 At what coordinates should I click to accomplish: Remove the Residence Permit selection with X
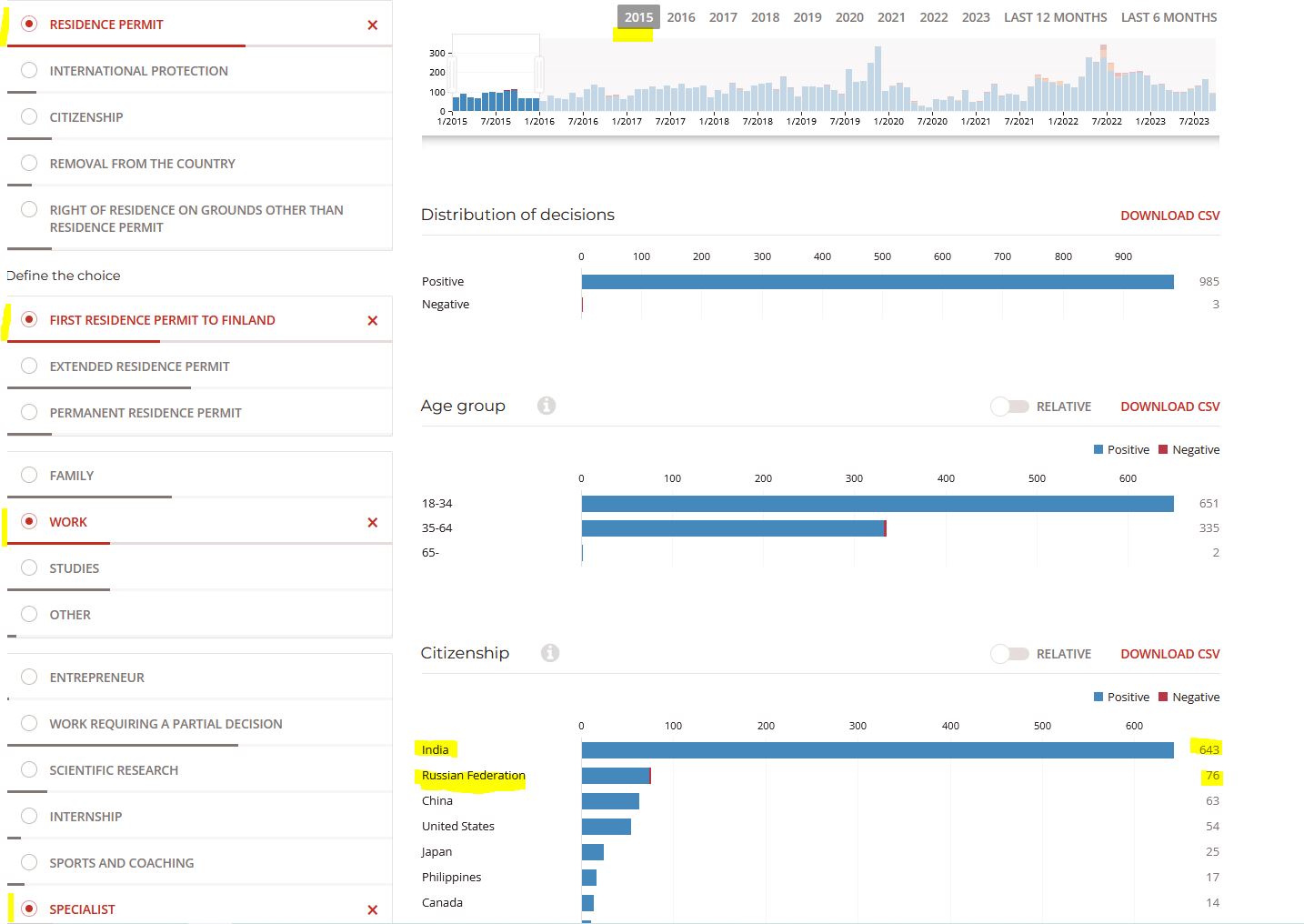click(372, 25)
